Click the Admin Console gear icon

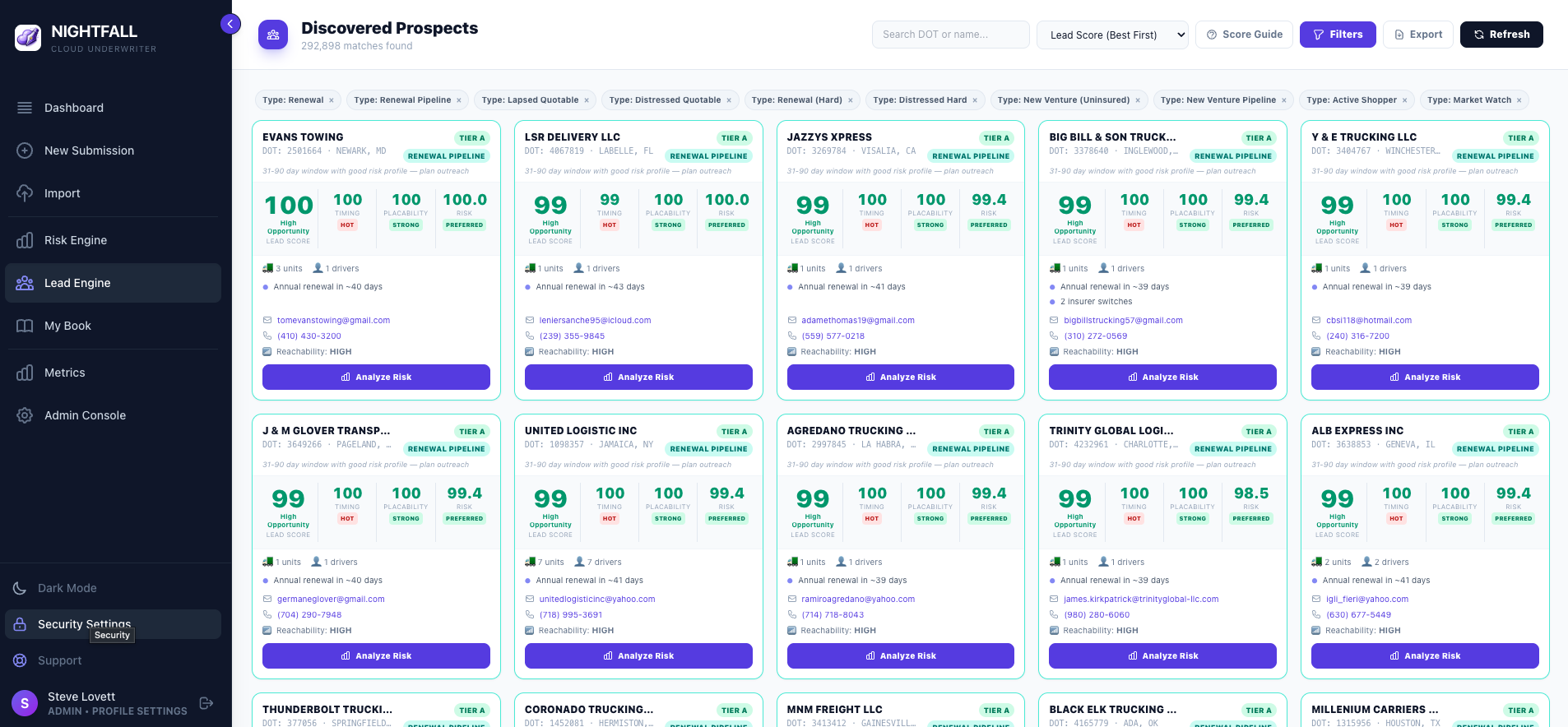tap(25, 415)
